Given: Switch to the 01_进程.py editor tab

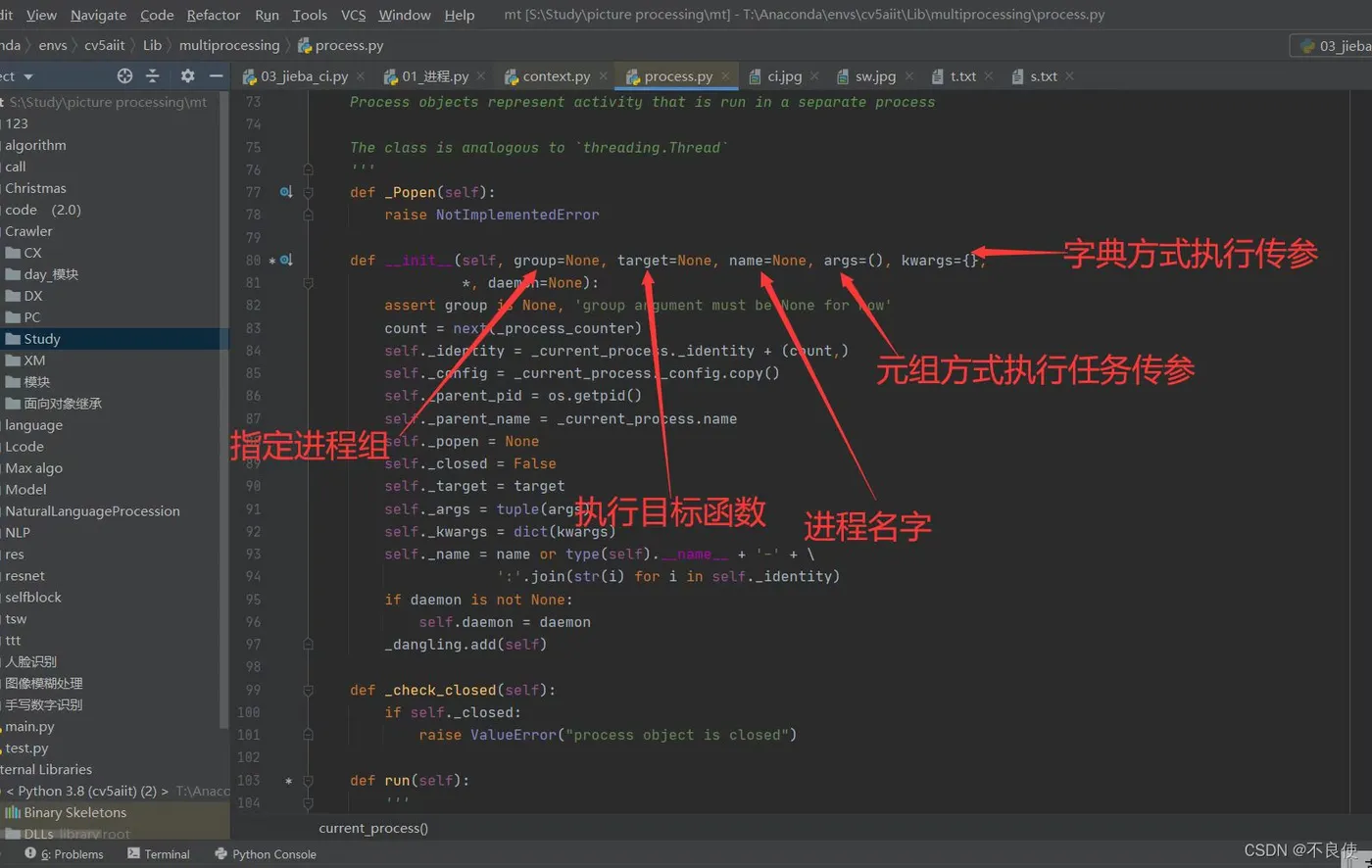Looking at the screenshot, I should [x=435, y=76].
